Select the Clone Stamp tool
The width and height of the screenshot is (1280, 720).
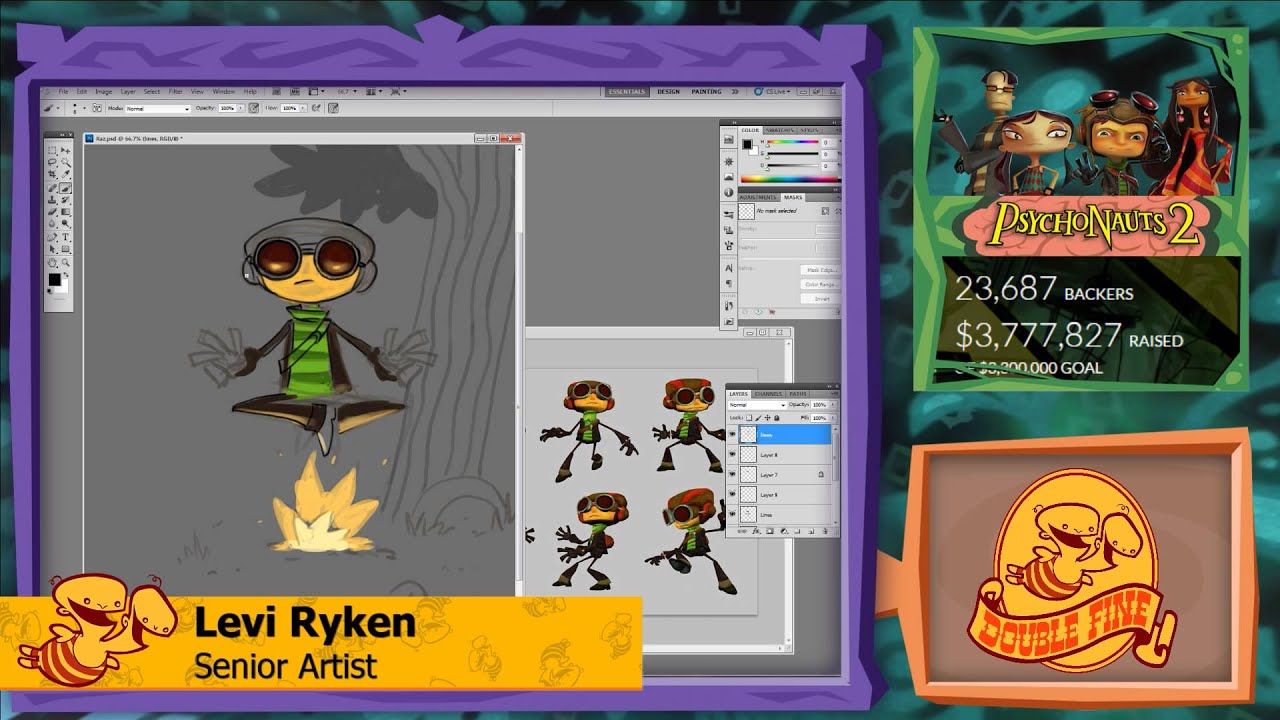(x=51, y=199)
